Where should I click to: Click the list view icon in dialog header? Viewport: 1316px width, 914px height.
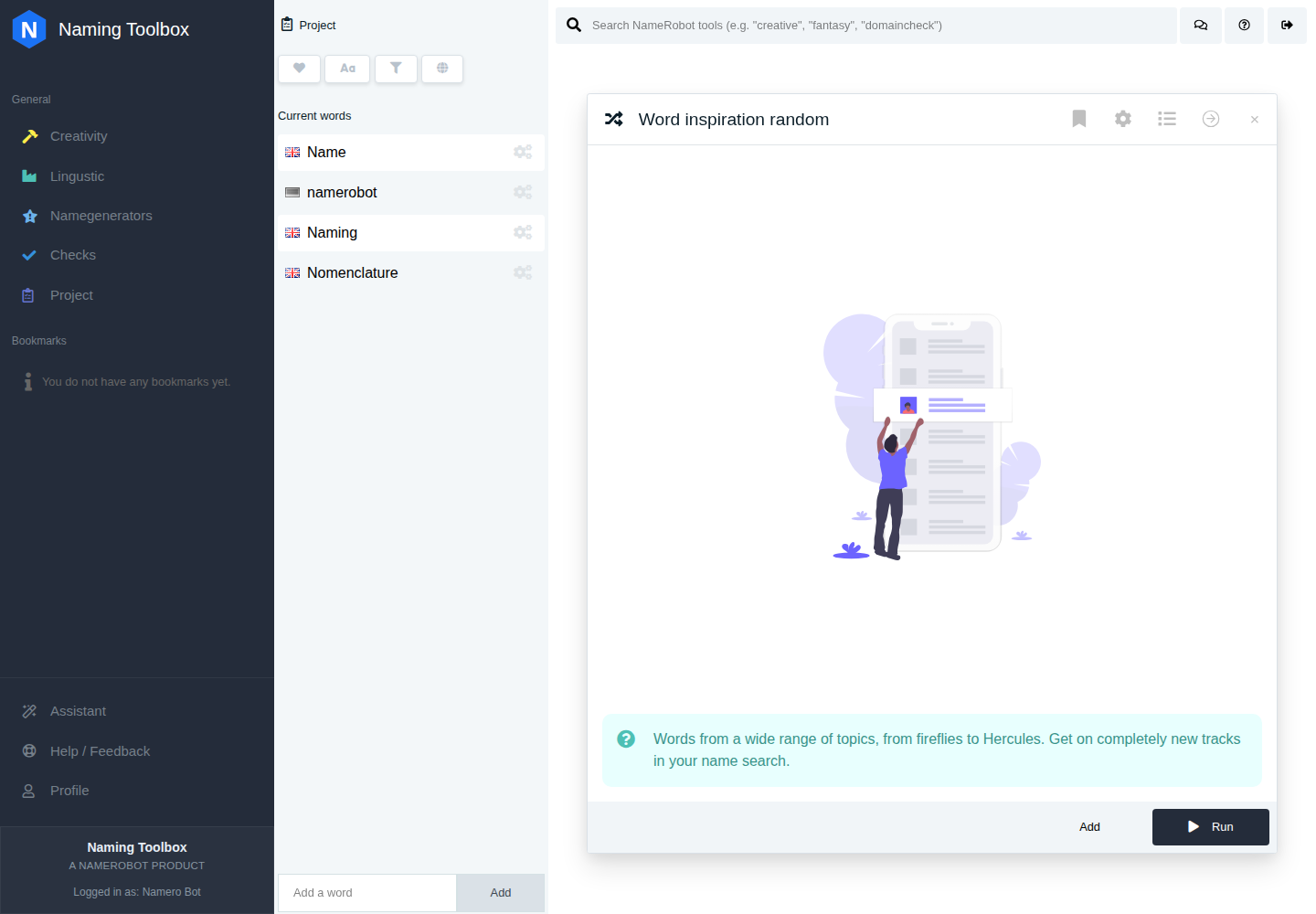click(x=1167, y=119)
